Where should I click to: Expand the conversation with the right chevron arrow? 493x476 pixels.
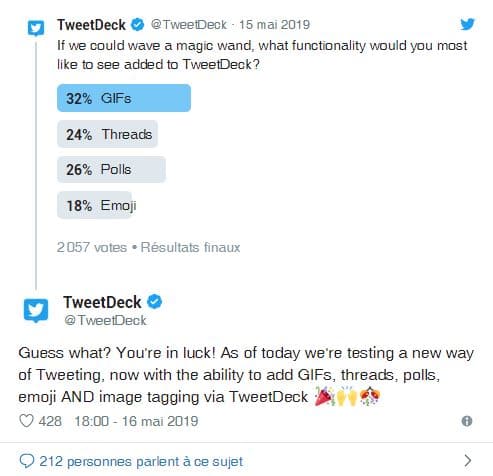point(468,461)
